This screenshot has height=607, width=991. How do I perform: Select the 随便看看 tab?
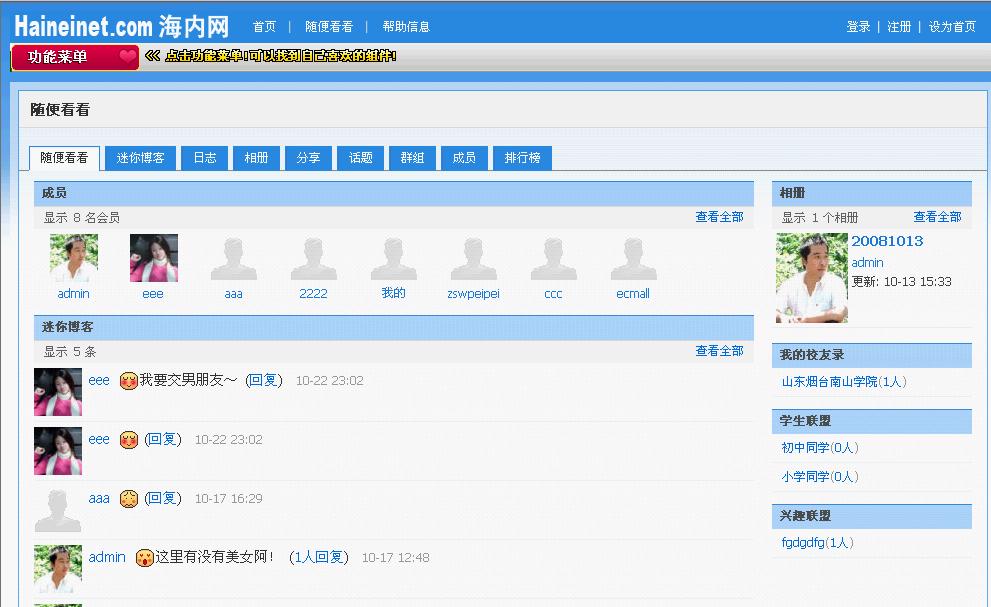[x=64, y=158]
